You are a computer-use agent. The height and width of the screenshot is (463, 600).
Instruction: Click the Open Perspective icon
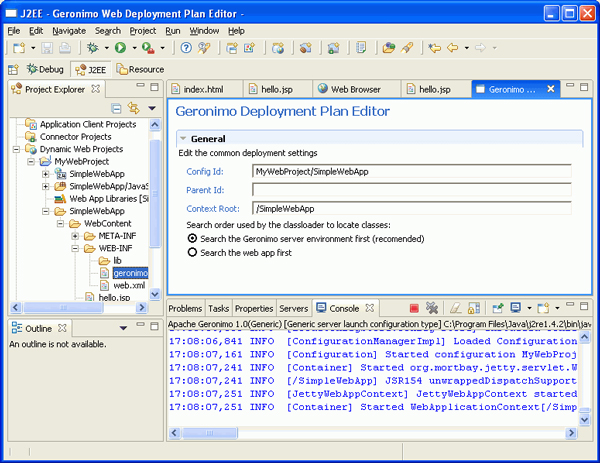[x=13, y=69]
